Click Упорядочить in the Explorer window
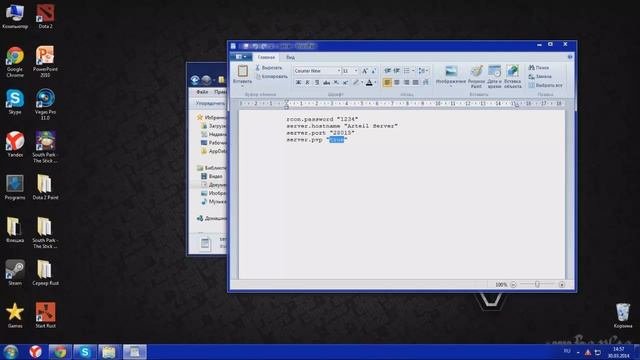 click(210, 103)
